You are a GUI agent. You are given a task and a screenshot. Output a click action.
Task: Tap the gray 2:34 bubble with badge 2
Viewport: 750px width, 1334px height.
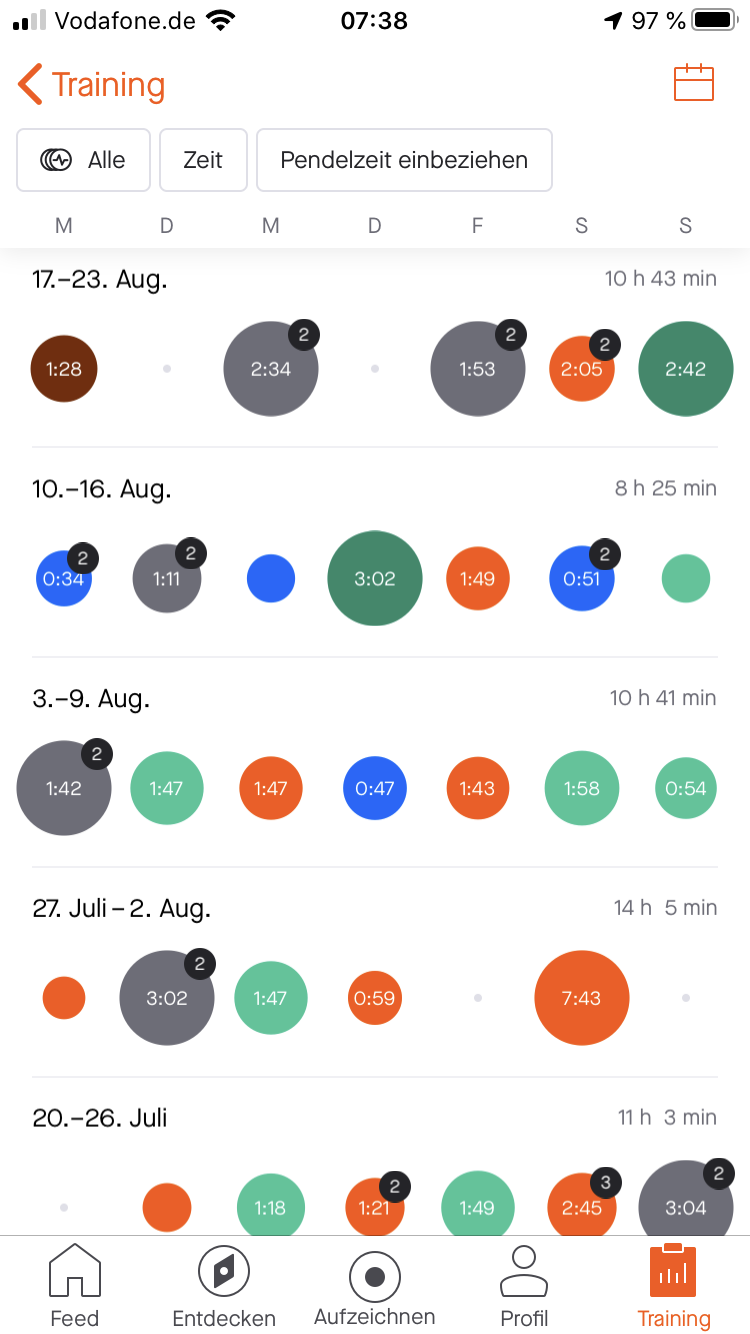[271, 368]
